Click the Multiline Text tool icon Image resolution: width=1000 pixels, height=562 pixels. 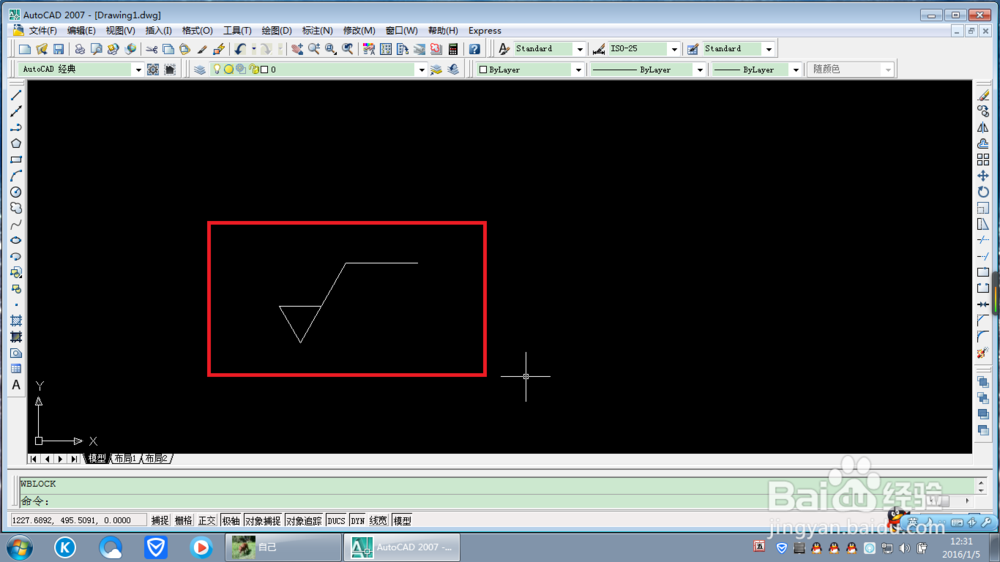tap(16, 385)
